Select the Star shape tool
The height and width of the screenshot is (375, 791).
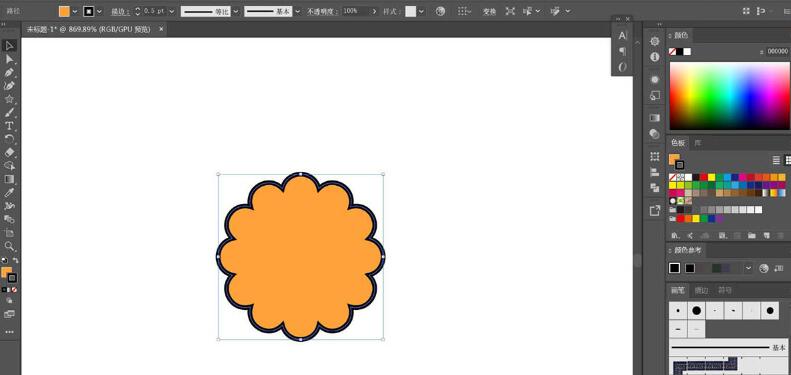coord(9,99)
